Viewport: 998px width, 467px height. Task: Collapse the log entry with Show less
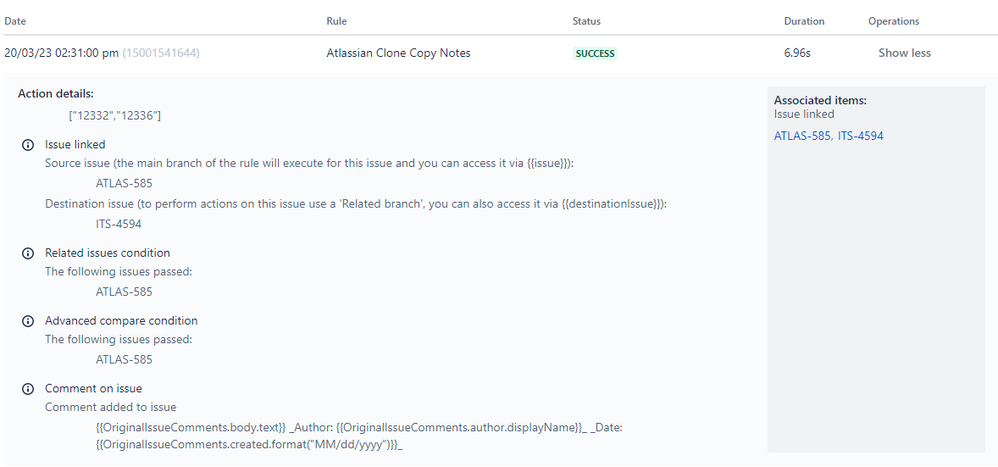[x=904, y=53]
